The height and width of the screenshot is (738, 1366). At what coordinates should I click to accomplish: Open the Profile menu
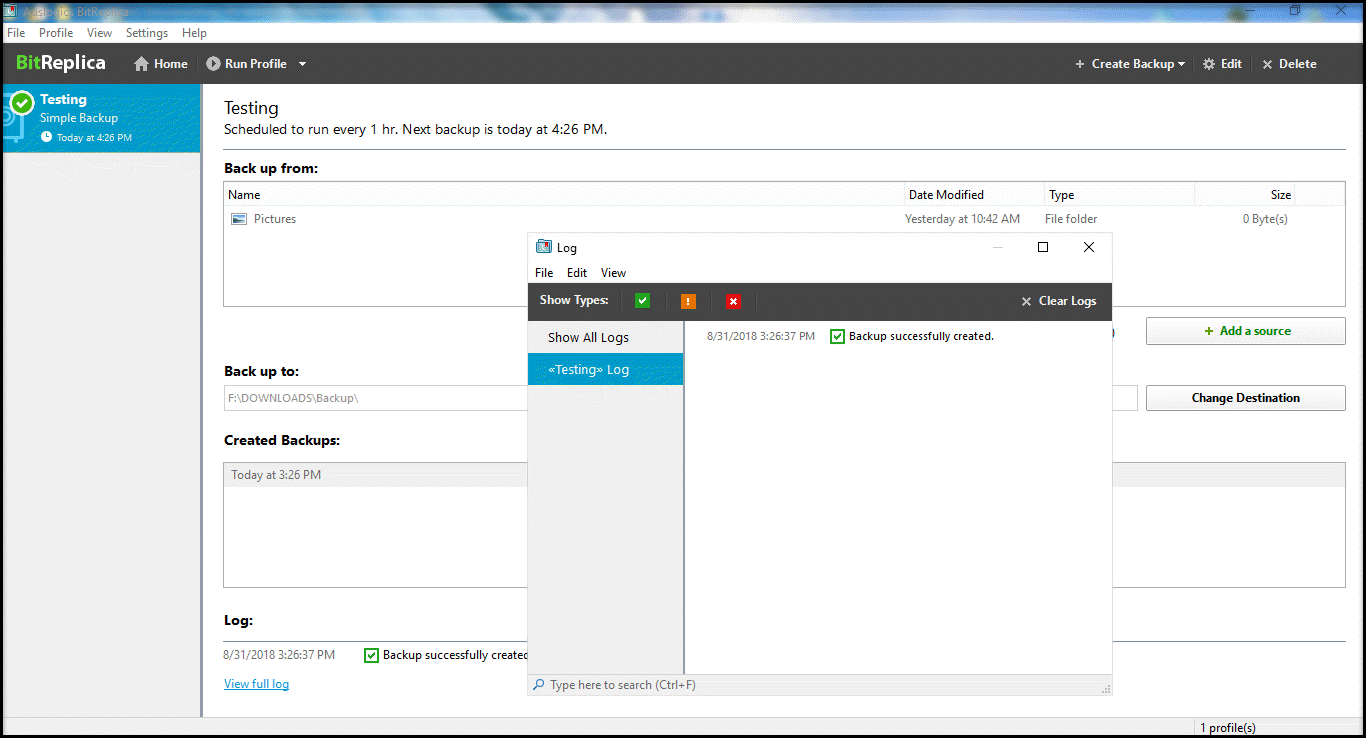pos(56,33)
